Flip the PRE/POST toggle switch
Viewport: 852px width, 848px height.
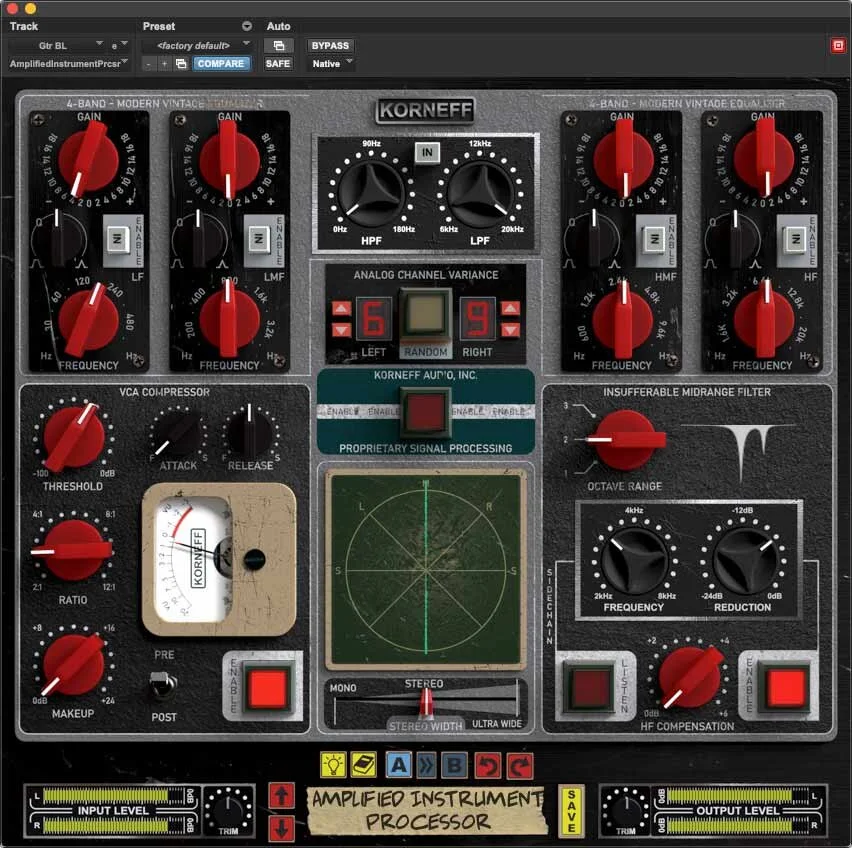pos(162,684)
